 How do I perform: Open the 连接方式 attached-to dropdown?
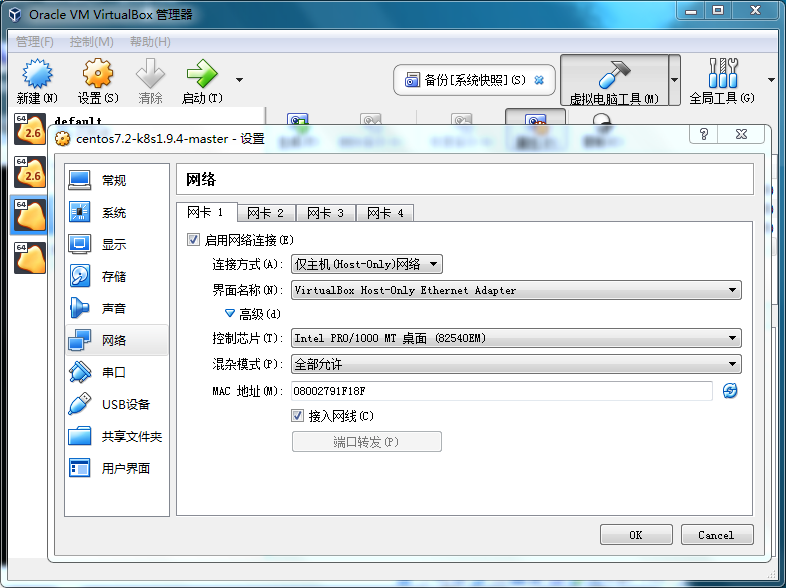(x=366, y=264)
